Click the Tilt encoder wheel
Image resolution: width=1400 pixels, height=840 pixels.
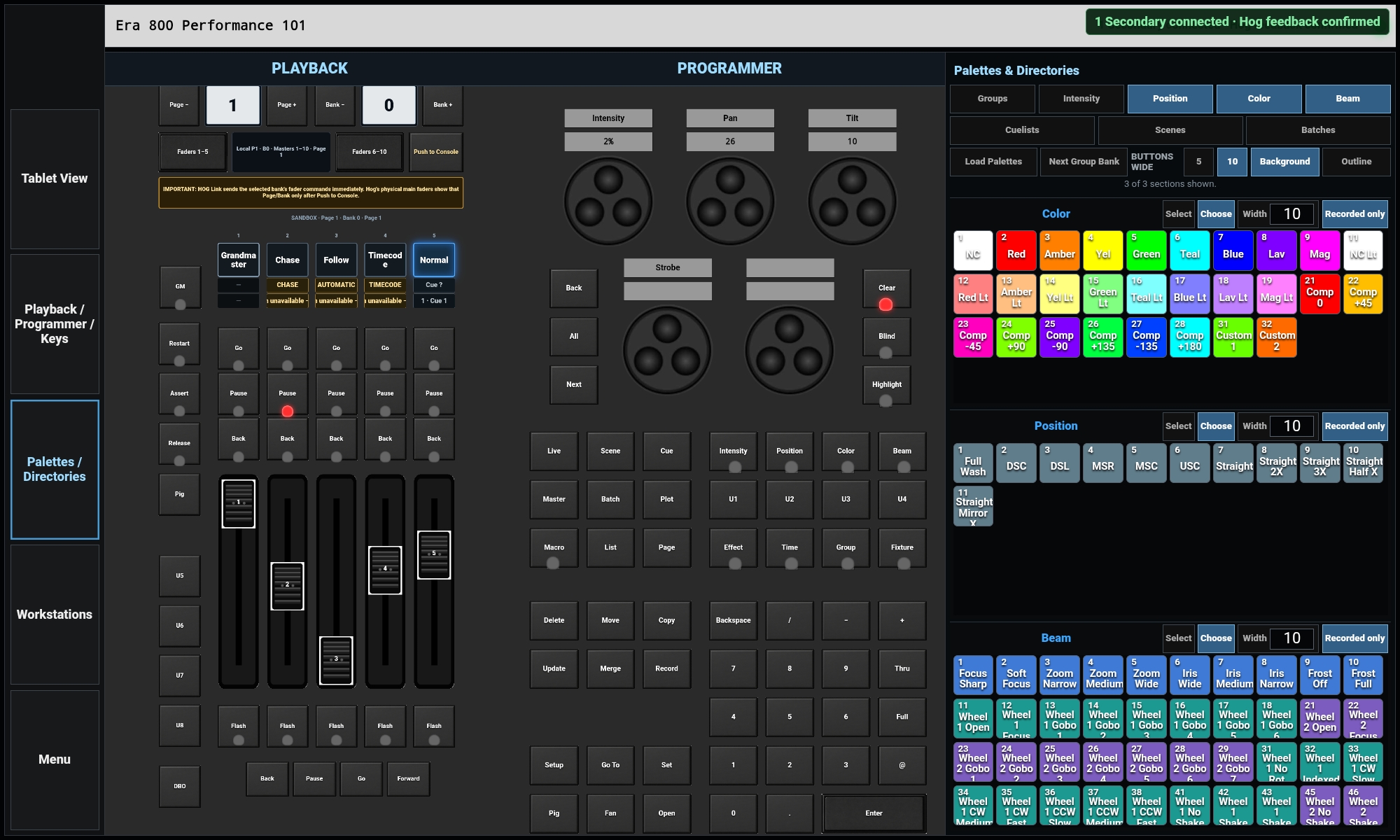click(852, 201)
